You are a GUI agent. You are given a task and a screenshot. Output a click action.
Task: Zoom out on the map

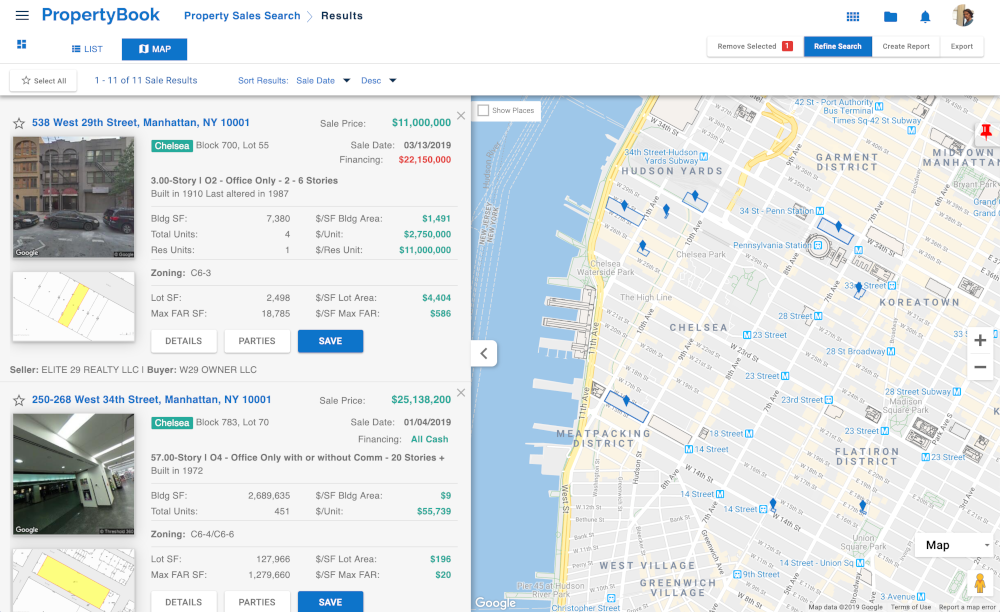[980, 367]
